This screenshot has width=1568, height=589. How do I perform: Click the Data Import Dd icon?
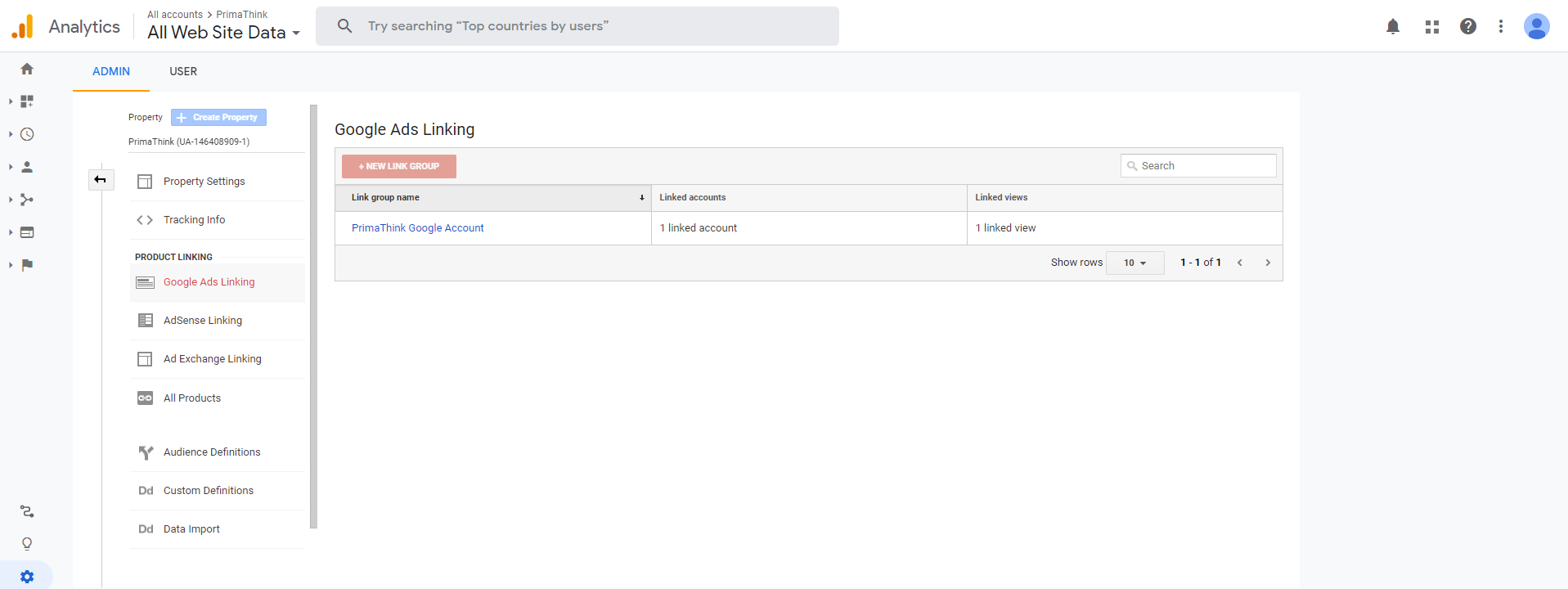(146, 529)
